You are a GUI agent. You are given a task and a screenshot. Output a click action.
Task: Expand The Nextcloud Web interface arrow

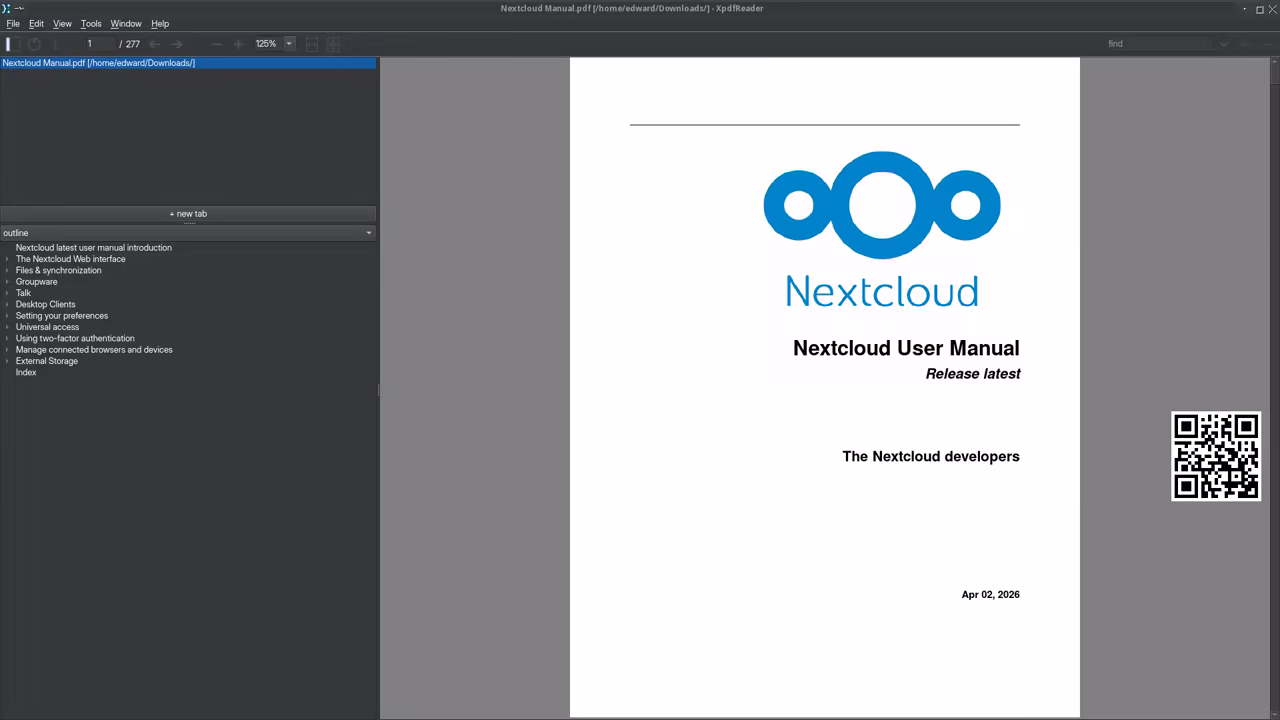pyautogui.click(x=7, y=259)
